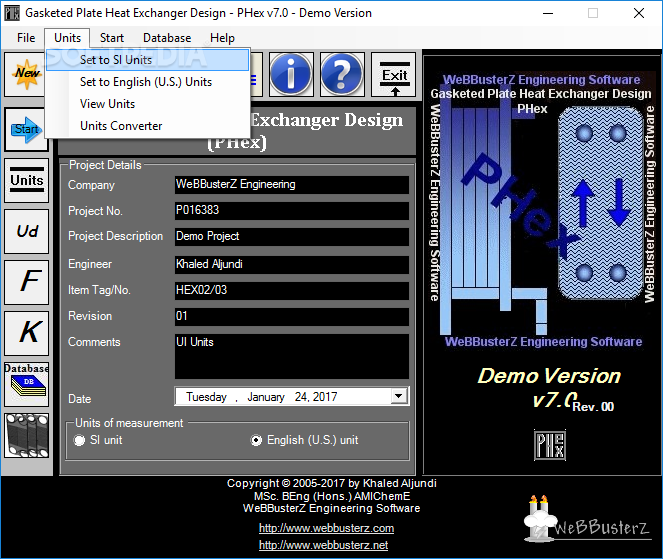Screen dimensions: 663x559
Task: Open the Database menu in menu bar
Action: point(167,38)
